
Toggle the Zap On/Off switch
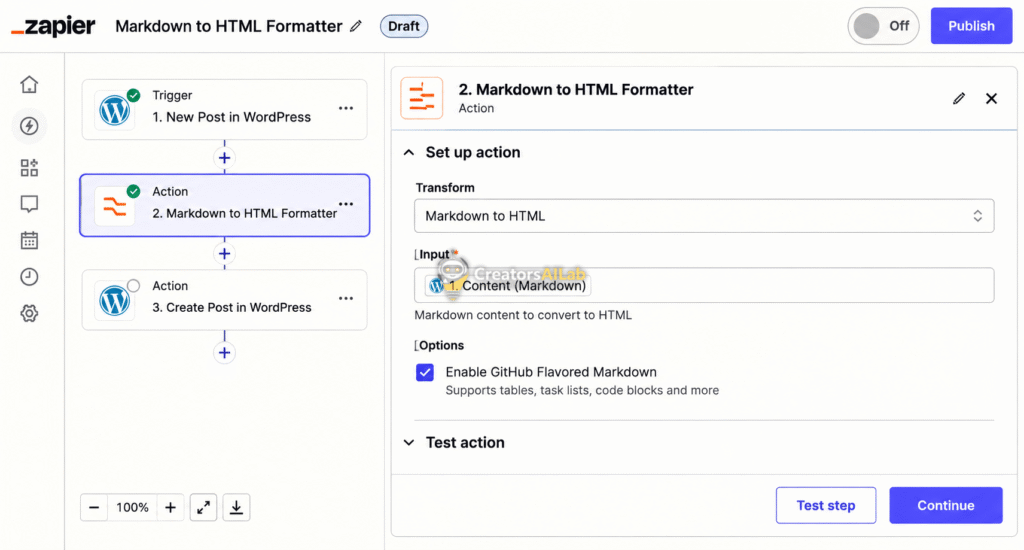883,26
